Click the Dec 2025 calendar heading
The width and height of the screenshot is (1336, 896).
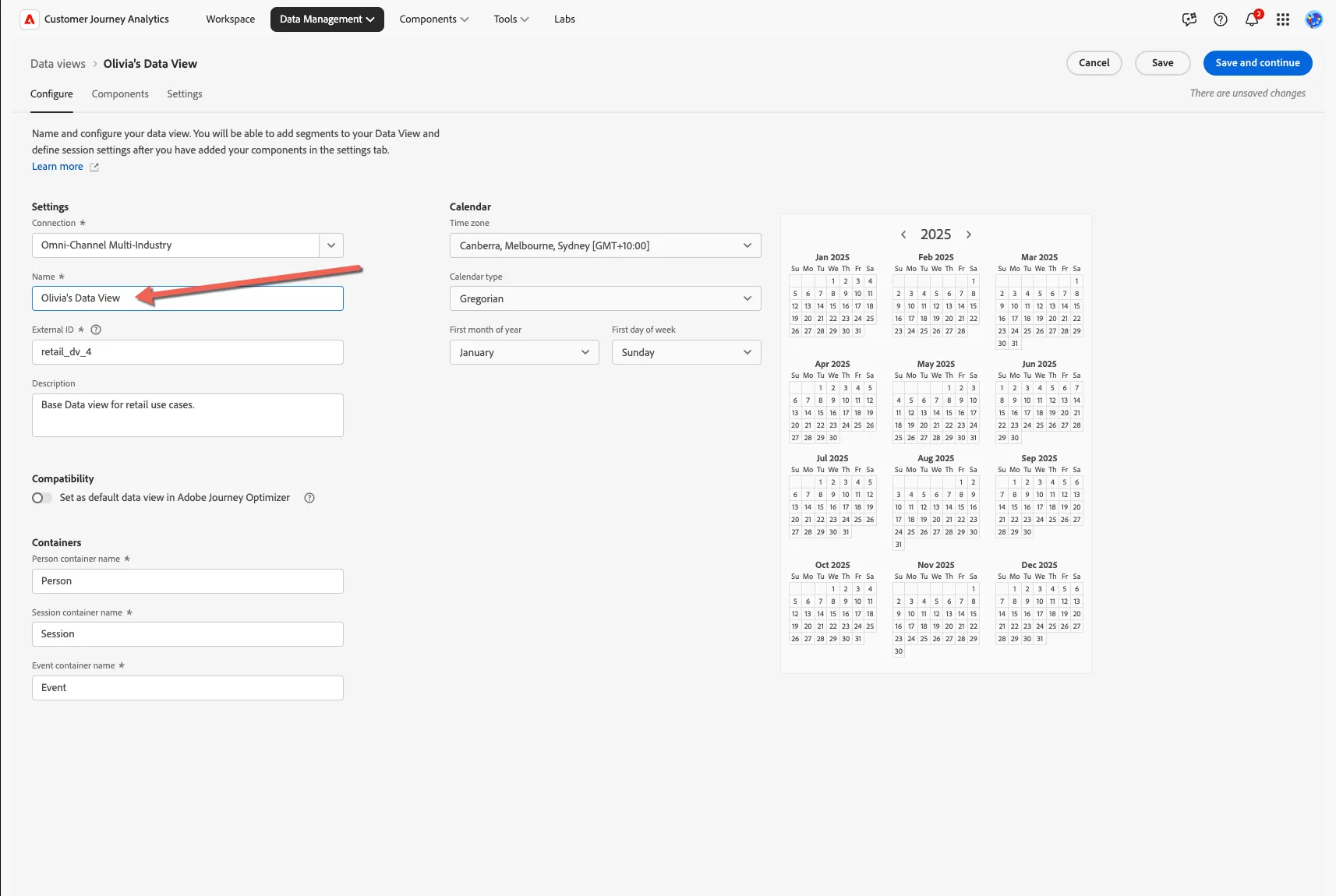click(x=1039, y=566)
